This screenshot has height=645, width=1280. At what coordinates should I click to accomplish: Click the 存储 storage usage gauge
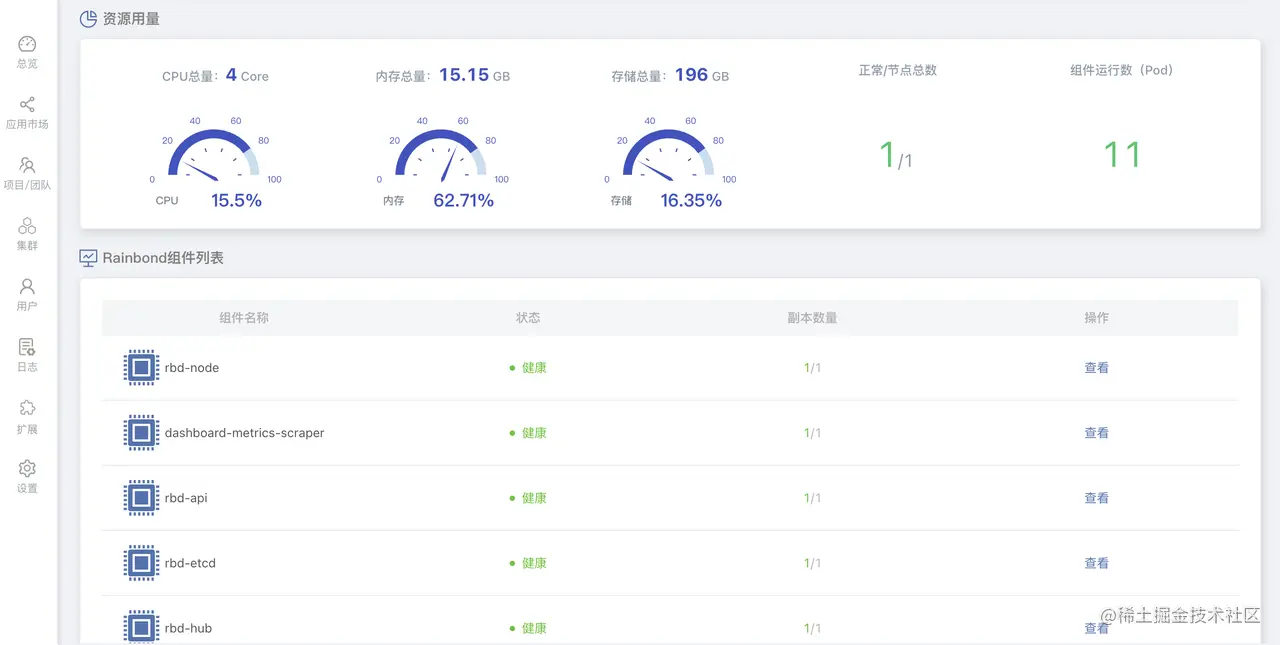[x=669, y=152]
